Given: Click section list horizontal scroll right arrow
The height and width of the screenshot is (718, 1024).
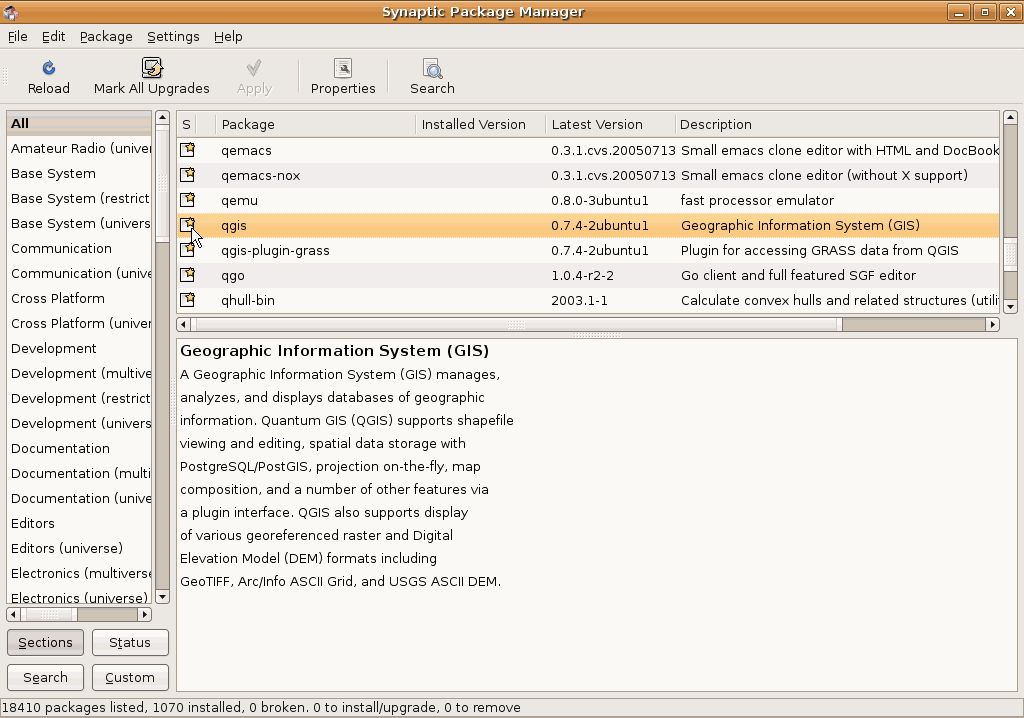Looking at the screenshot, I should (145, 614).
